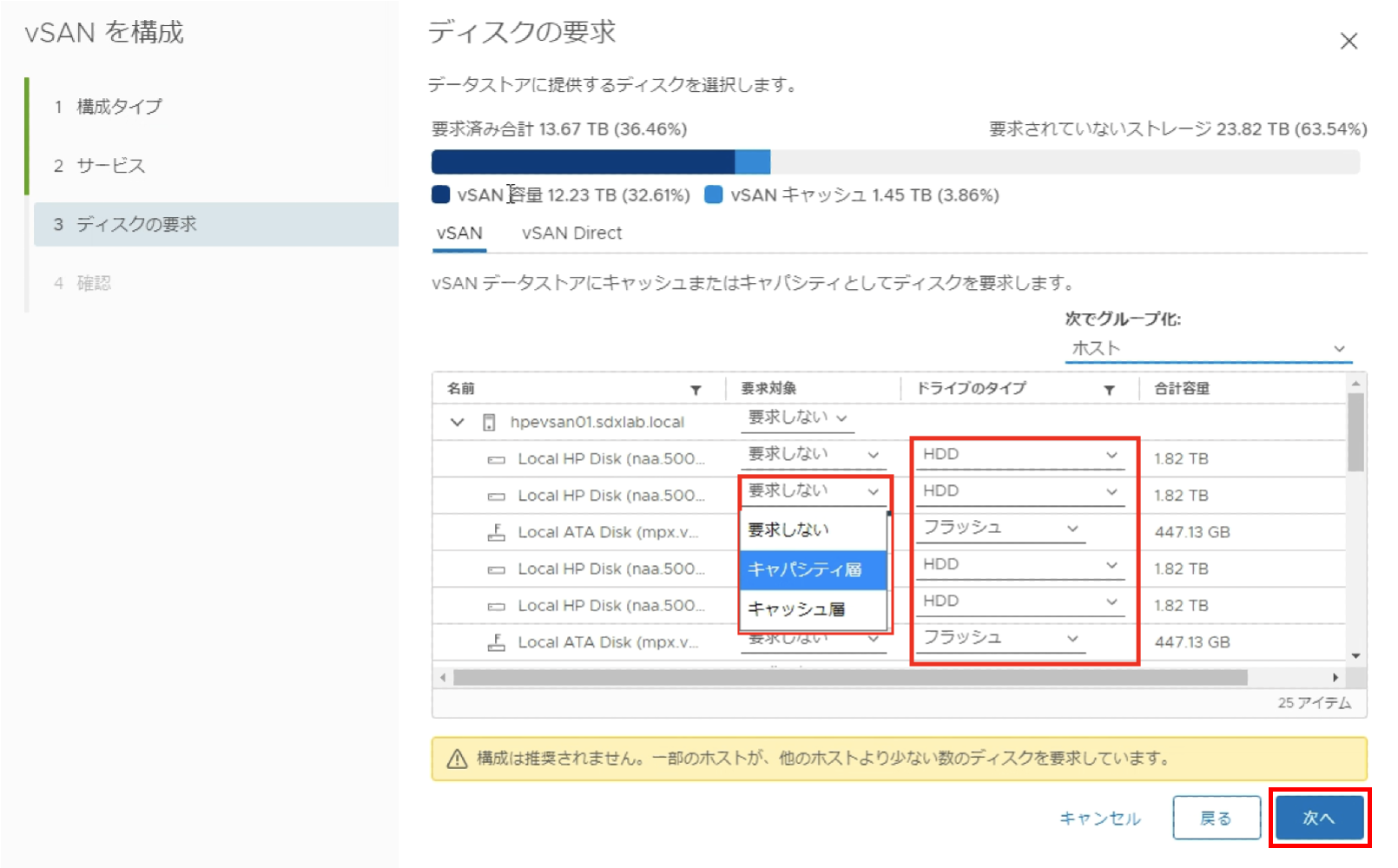Open the upper フラッシュ drive type dropdown
This screenshot has width=1398, height=868.
click(1001, 528)
